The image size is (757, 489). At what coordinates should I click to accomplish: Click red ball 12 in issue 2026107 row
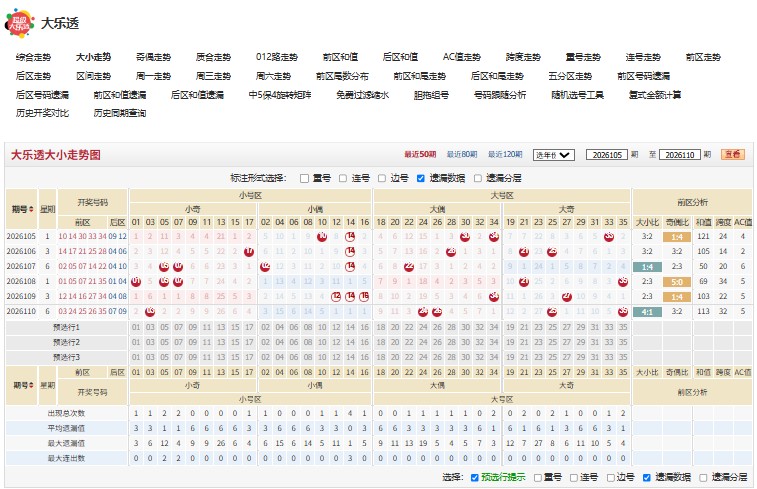[x=265, y=266]
